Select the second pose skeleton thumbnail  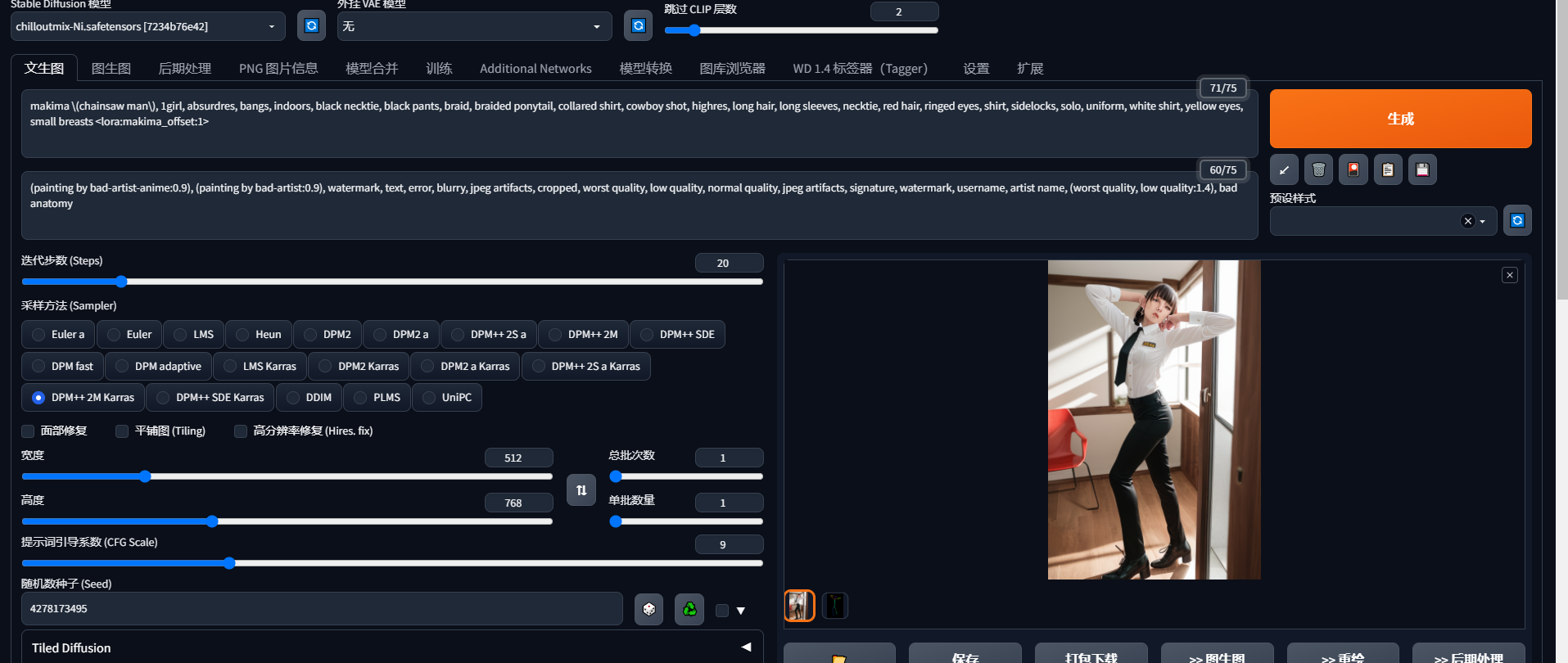tap(834, 606)
